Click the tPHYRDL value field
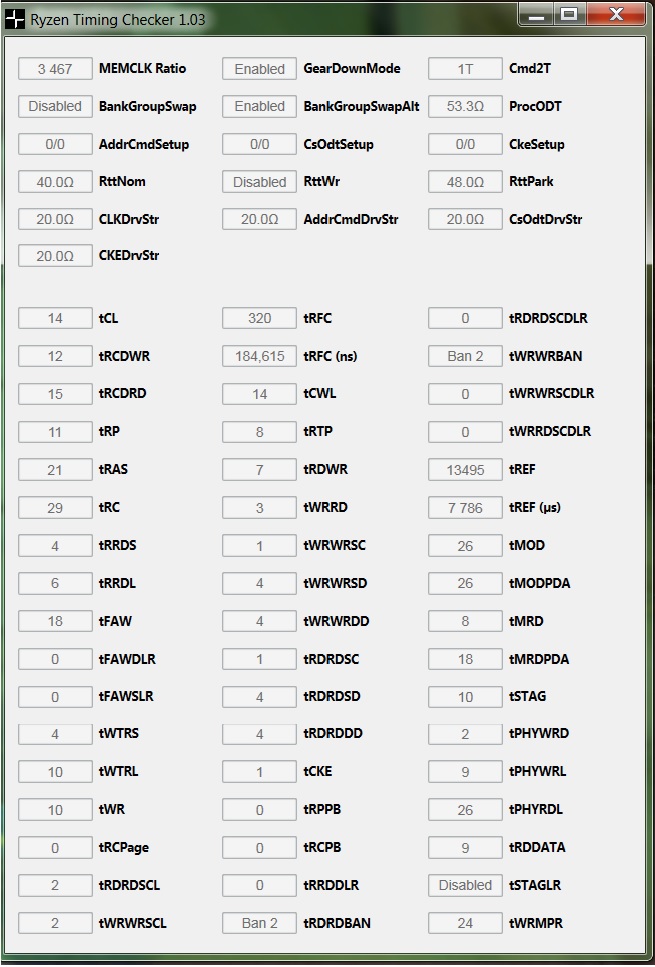This screenshot has width=655, height=967. coord(465,810)
